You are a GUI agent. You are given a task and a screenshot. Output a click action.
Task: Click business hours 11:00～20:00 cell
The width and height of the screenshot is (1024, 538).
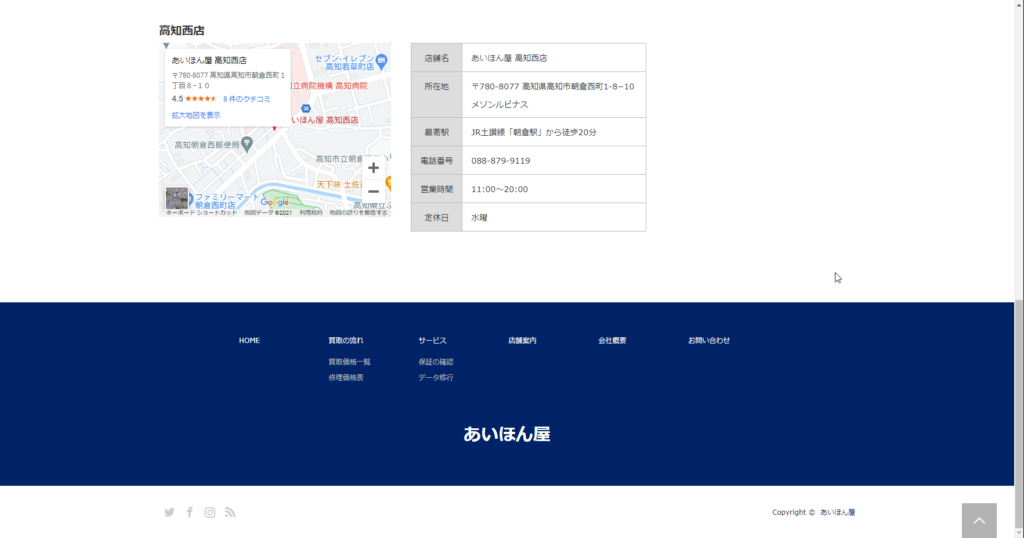click(554, 189)
